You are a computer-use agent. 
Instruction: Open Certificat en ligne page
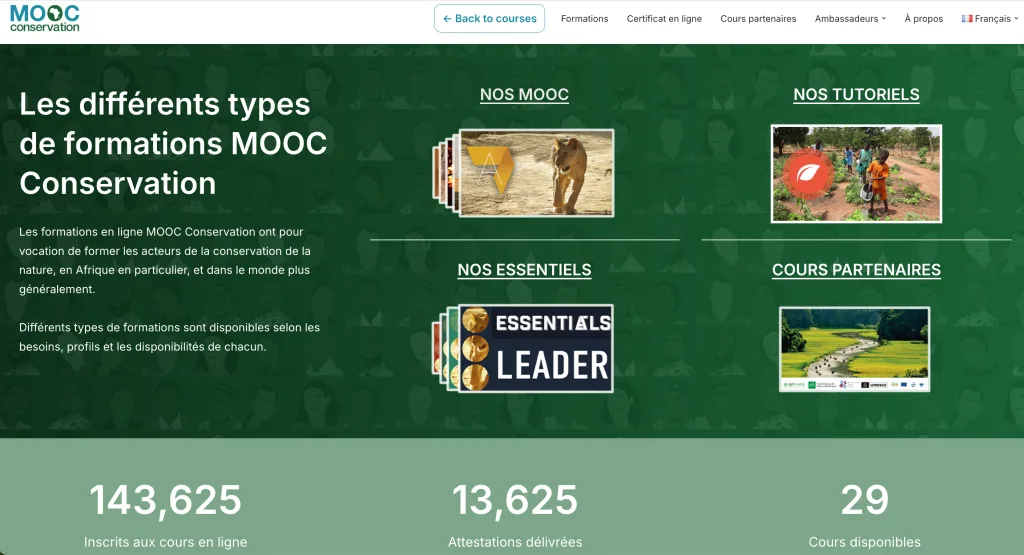[664, 19]
